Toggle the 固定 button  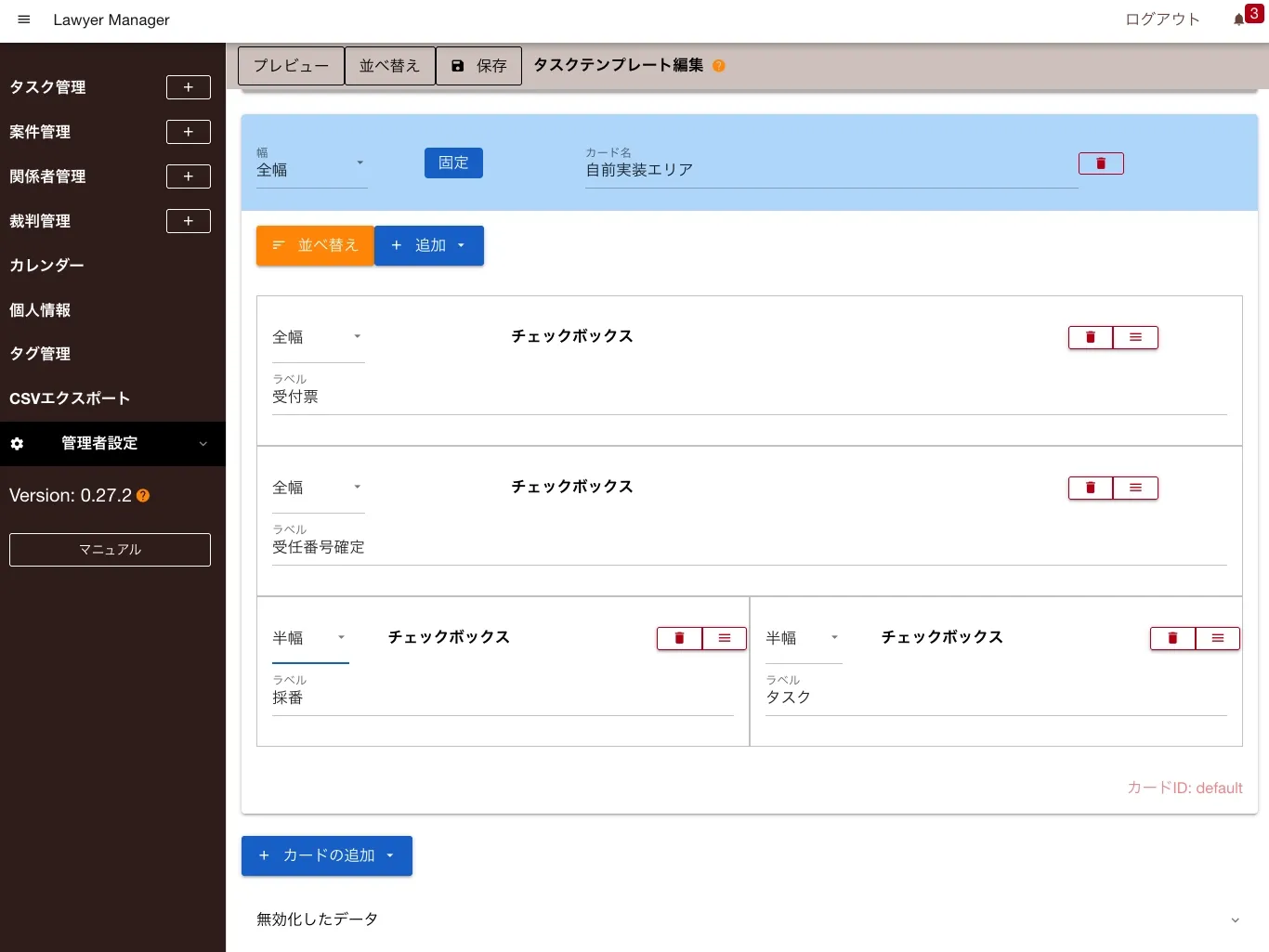[453, 163]
